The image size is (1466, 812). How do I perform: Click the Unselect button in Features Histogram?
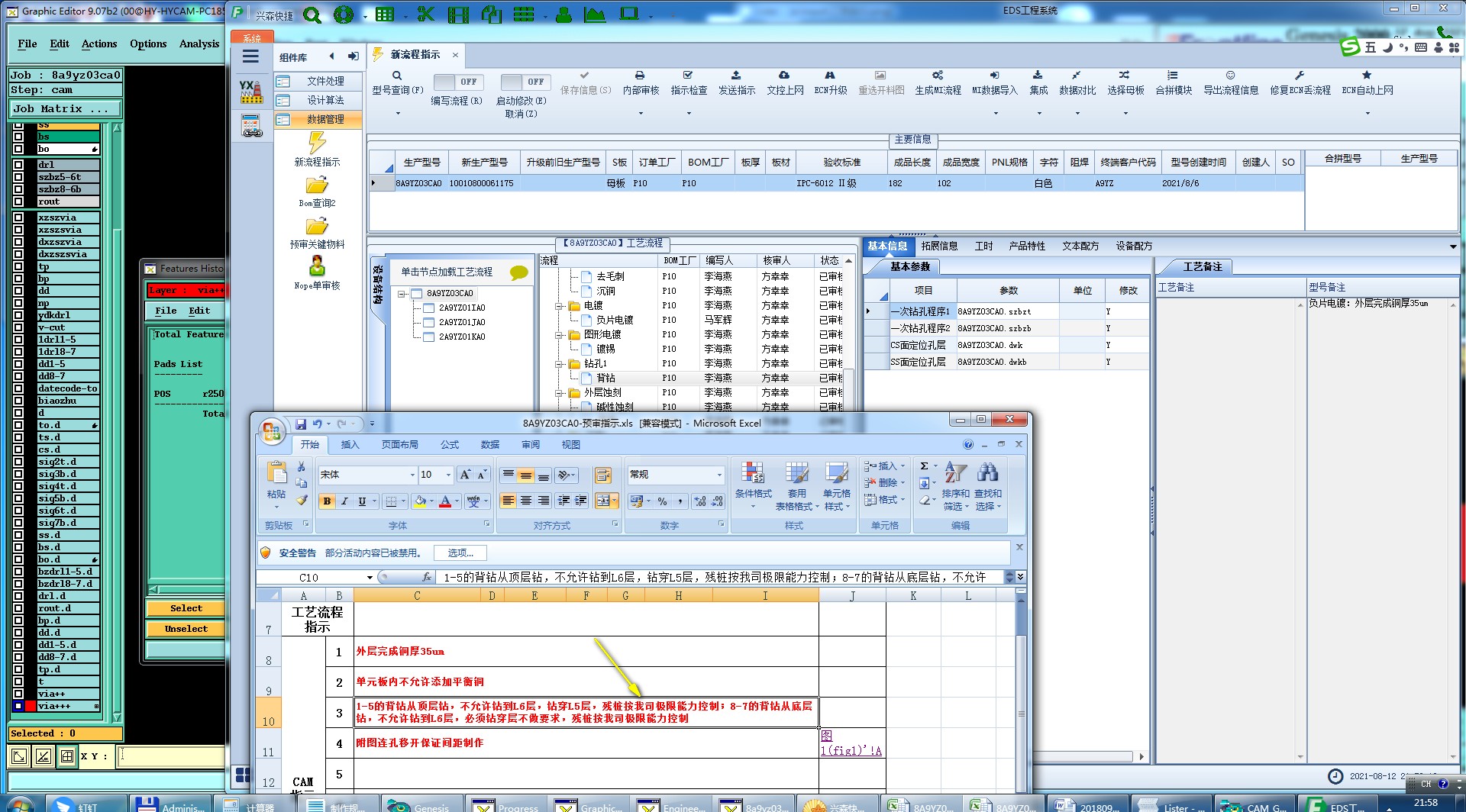[186, 629]
